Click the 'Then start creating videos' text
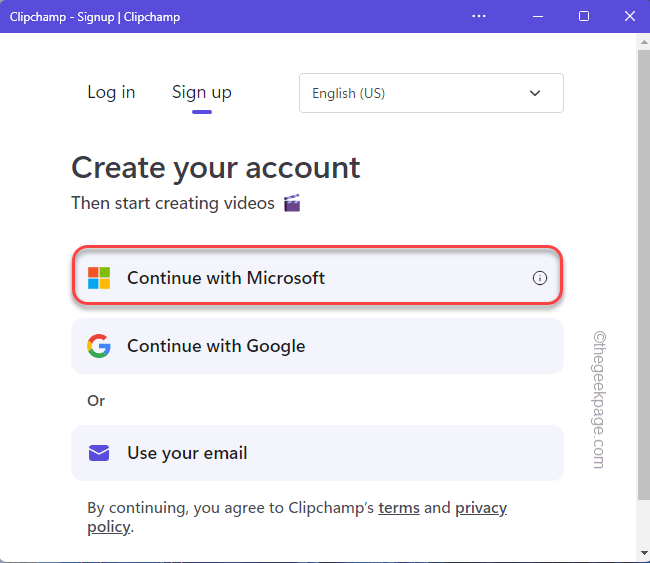The height and width of the screenshot is (563, 650). coord(173,203)
